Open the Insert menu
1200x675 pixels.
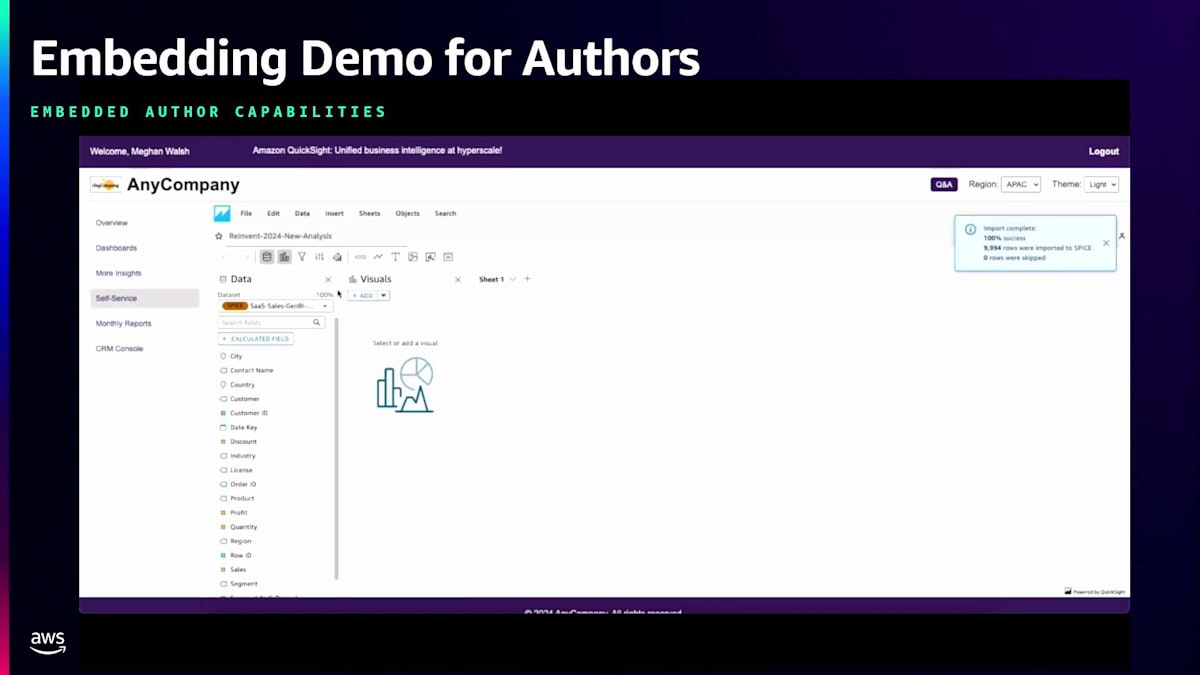tap(334, 213)
